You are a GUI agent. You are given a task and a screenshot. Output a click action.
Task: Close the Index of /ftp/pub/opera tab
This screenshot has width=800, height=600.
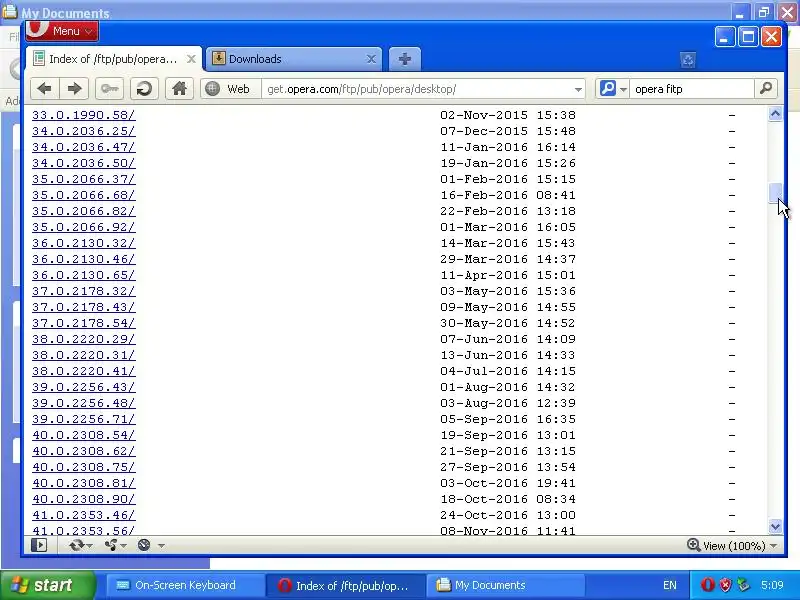click(191, 59)
